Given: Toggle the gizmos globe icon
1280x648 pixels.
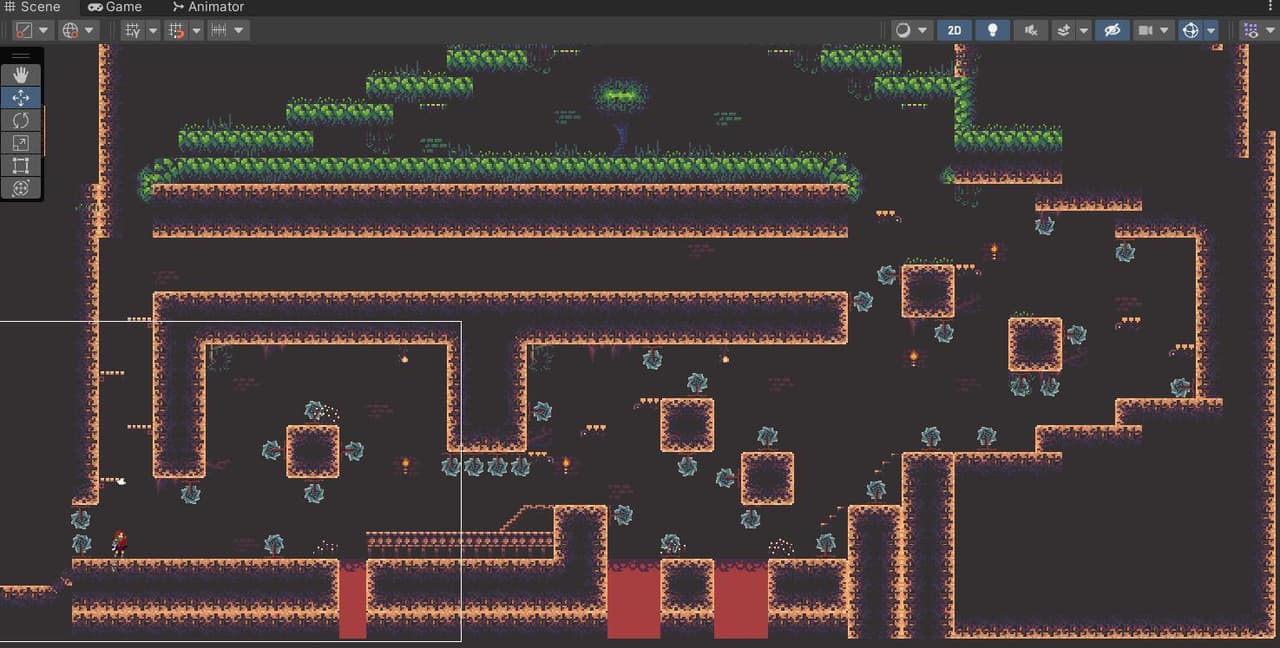Looking at the screenshot, I should click(1190, 30).
